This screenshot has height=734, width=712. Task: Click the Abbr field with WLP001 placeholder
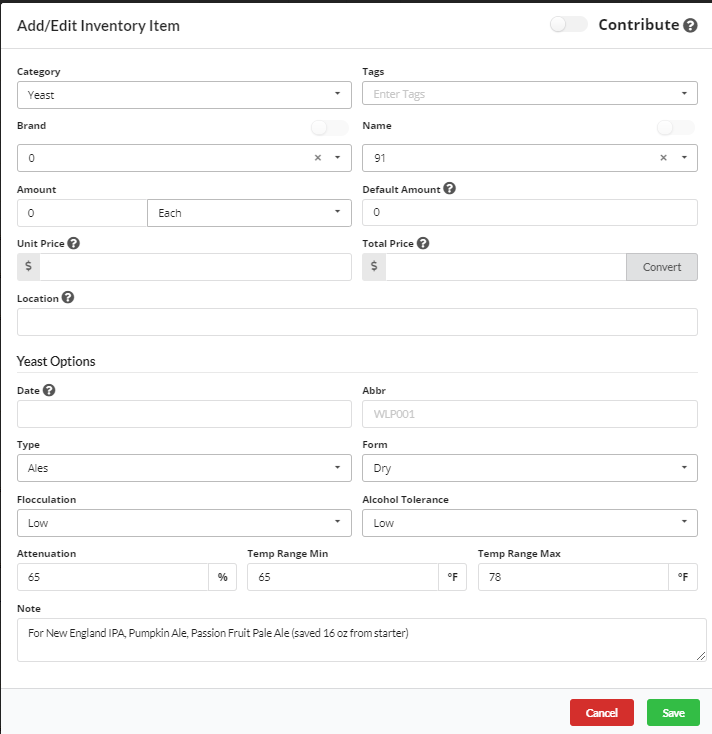click(x=530, y=414)
